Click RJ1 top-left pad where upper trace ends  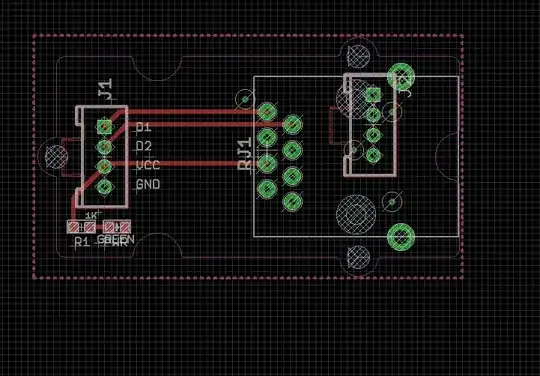pos(267,111)
